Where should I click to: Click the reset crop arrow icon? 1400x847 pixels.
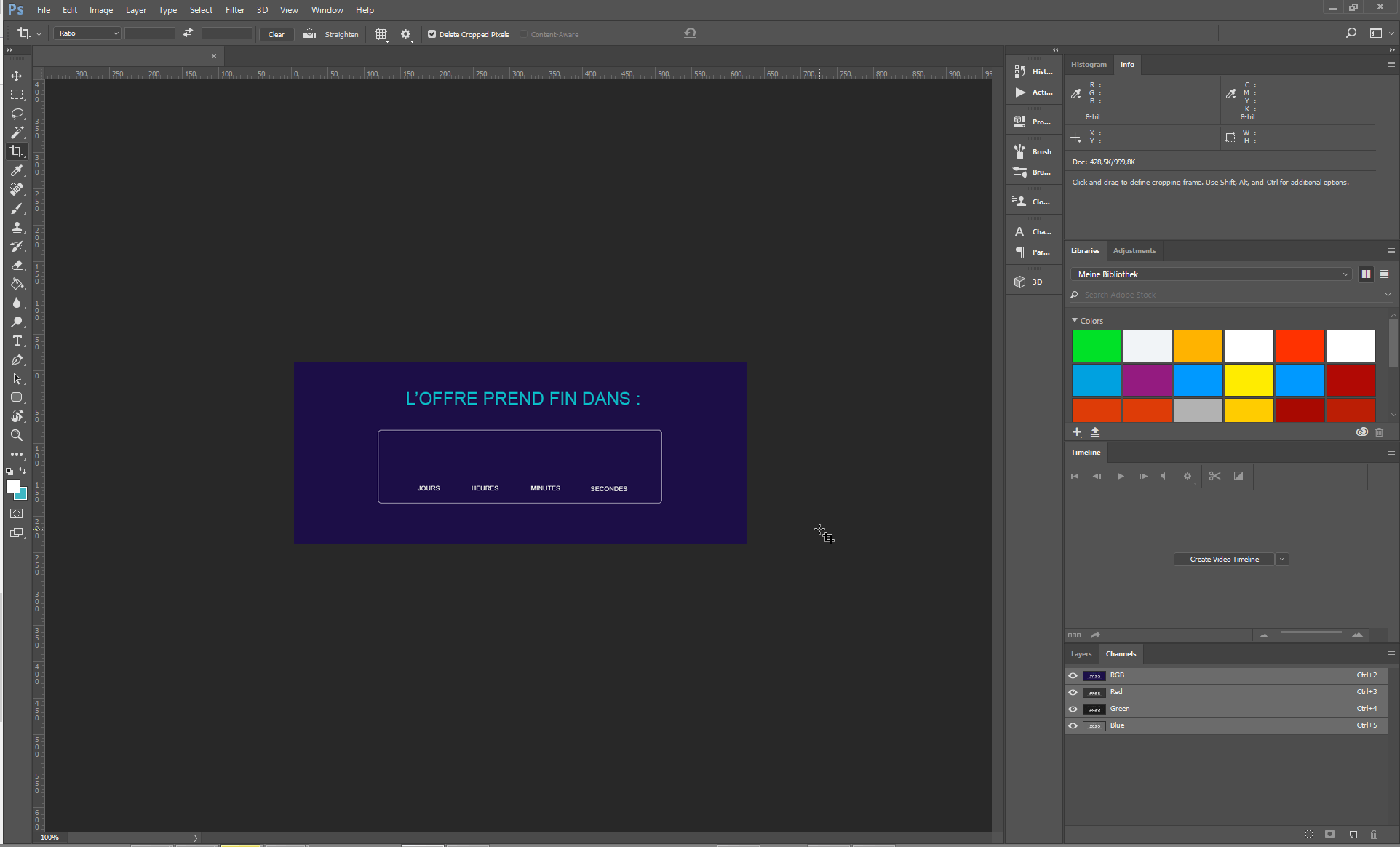coord(690,33)
